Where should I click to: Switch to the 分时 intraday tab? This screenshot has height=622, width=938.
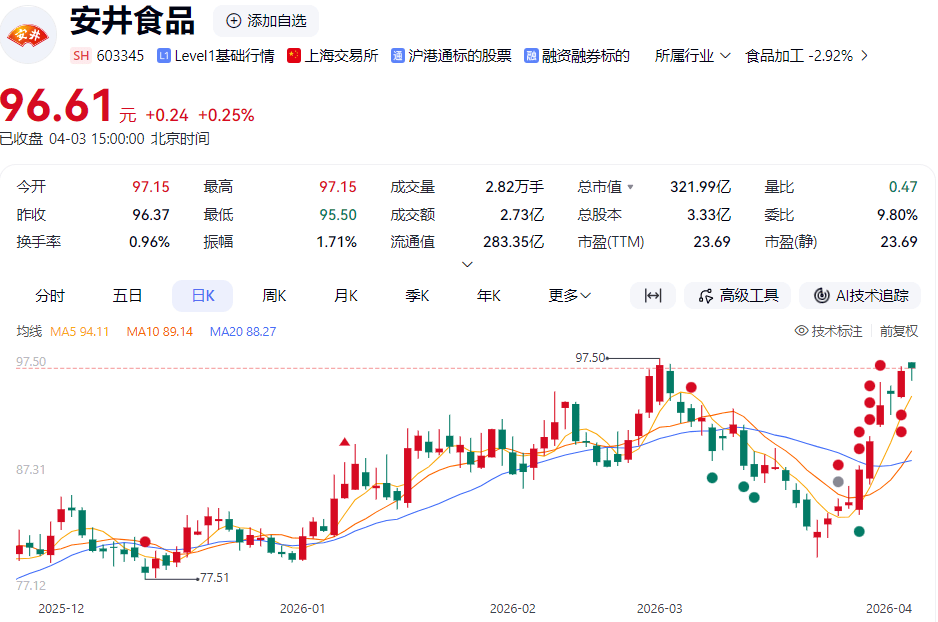pyautogui.click(x=50, y=294)
